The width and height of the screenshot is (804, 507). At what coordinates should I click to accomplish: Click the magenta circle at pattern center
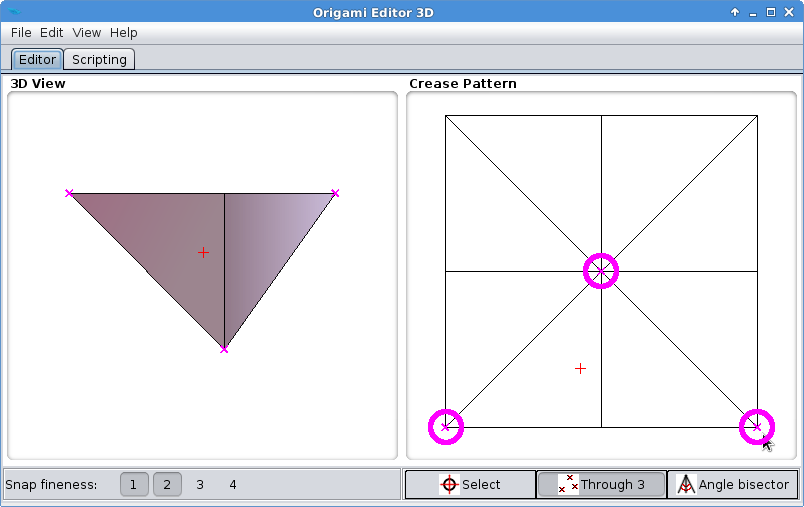coord(601,271)
